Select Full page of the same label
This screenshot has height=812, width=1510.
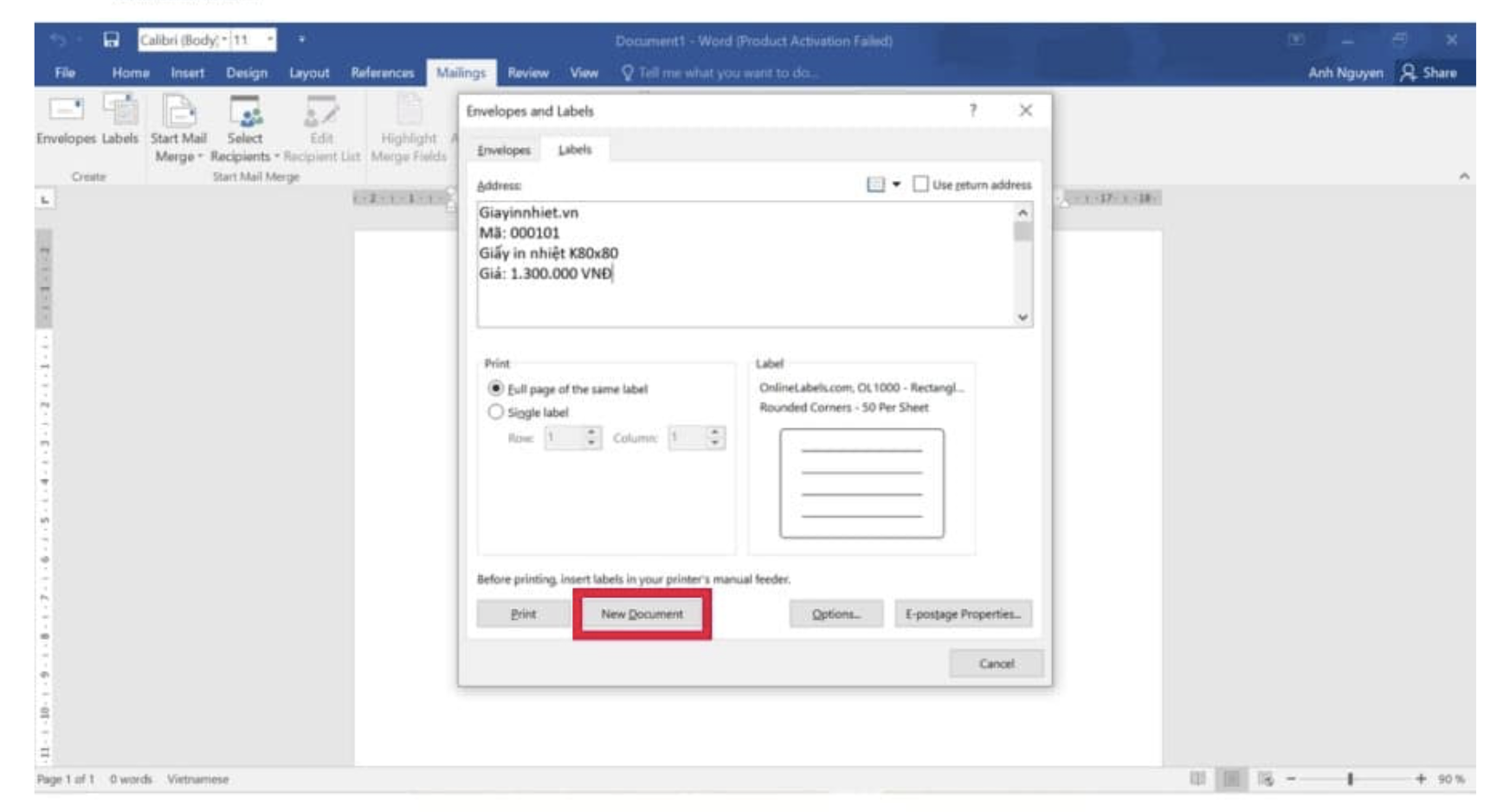[x=495, y=389]
